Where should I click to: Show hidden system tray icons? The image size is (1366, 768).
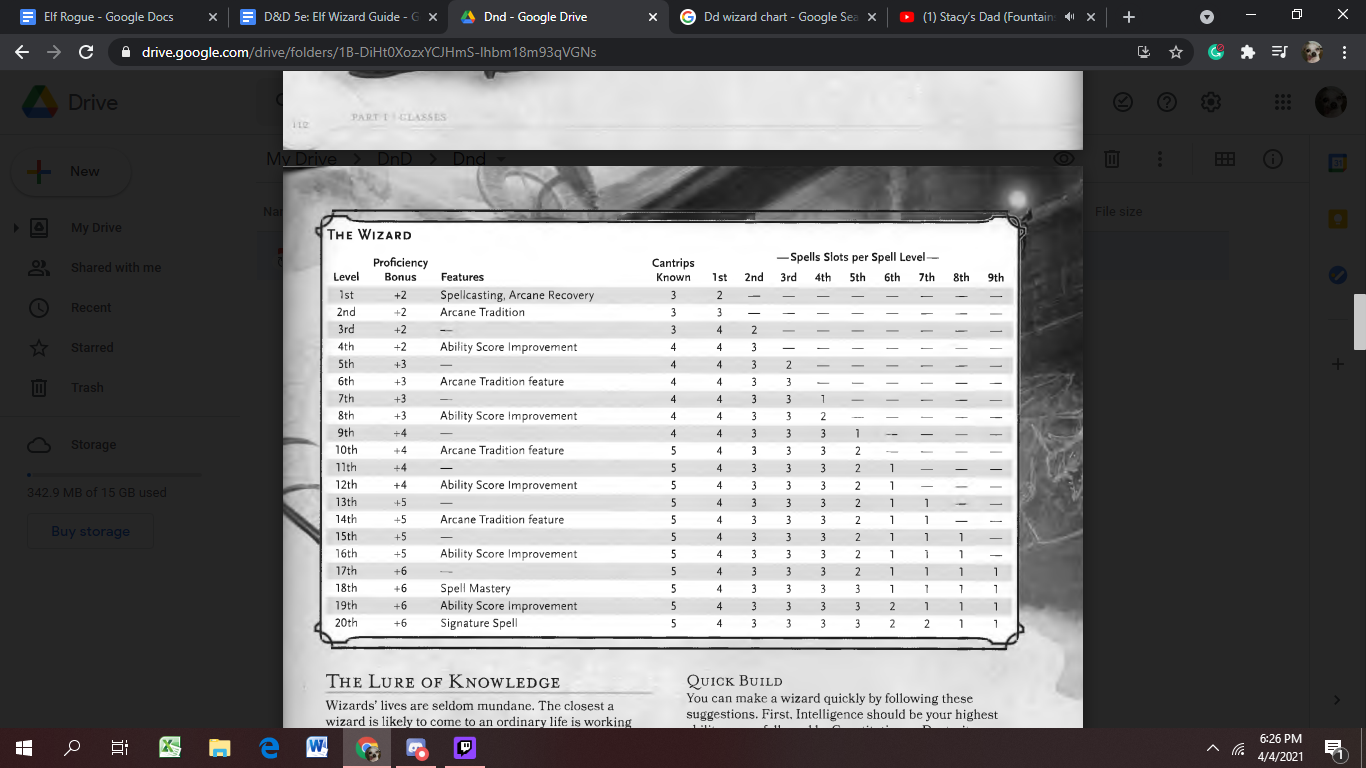[x=1213, y=747]
